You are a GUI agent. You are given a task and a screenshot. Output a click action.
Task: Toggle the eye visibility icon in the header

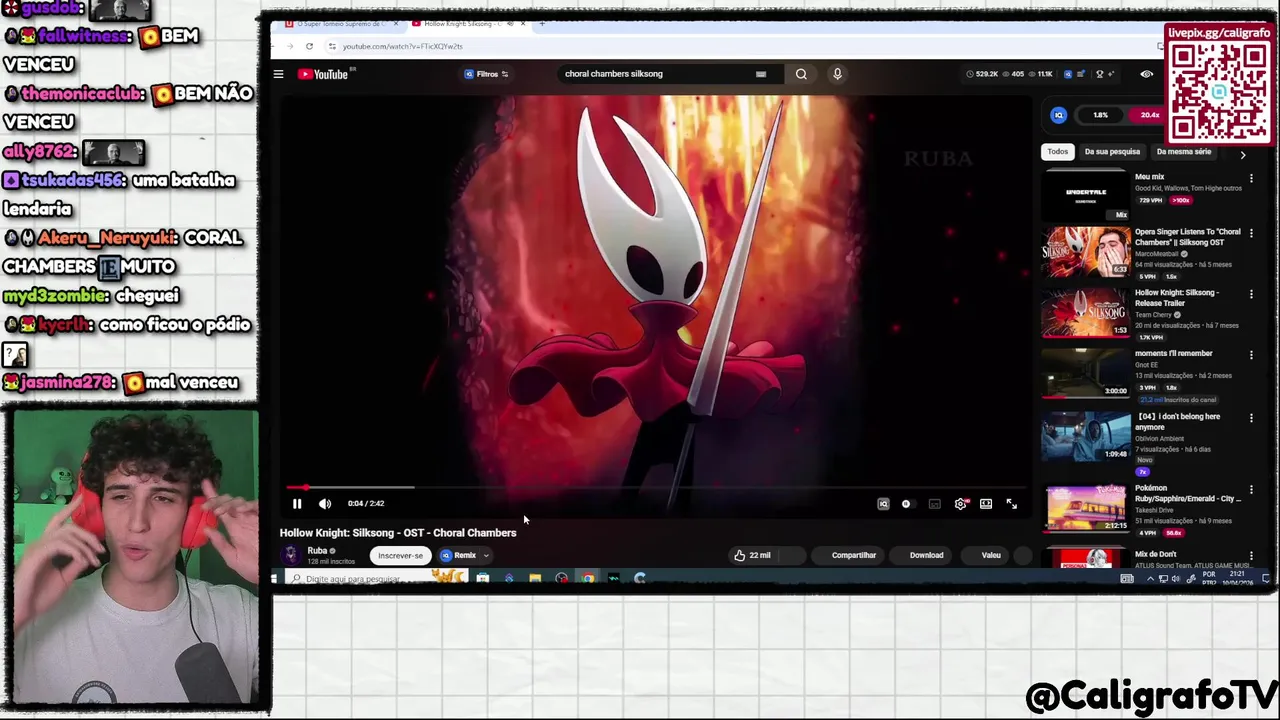[x=1147, y=74]
